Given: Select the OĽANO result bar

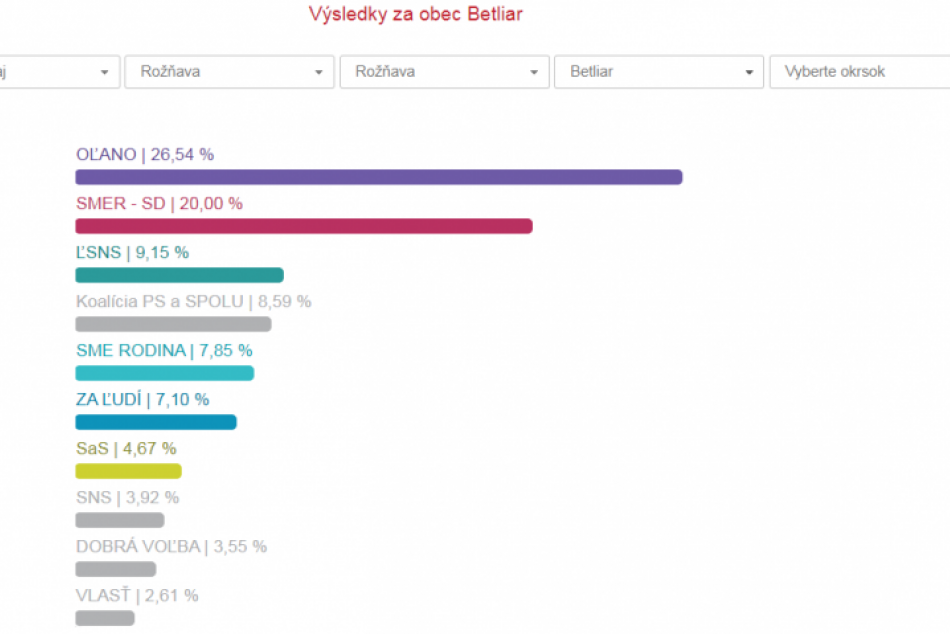Looking at the screenshot, I should (378, 176).
